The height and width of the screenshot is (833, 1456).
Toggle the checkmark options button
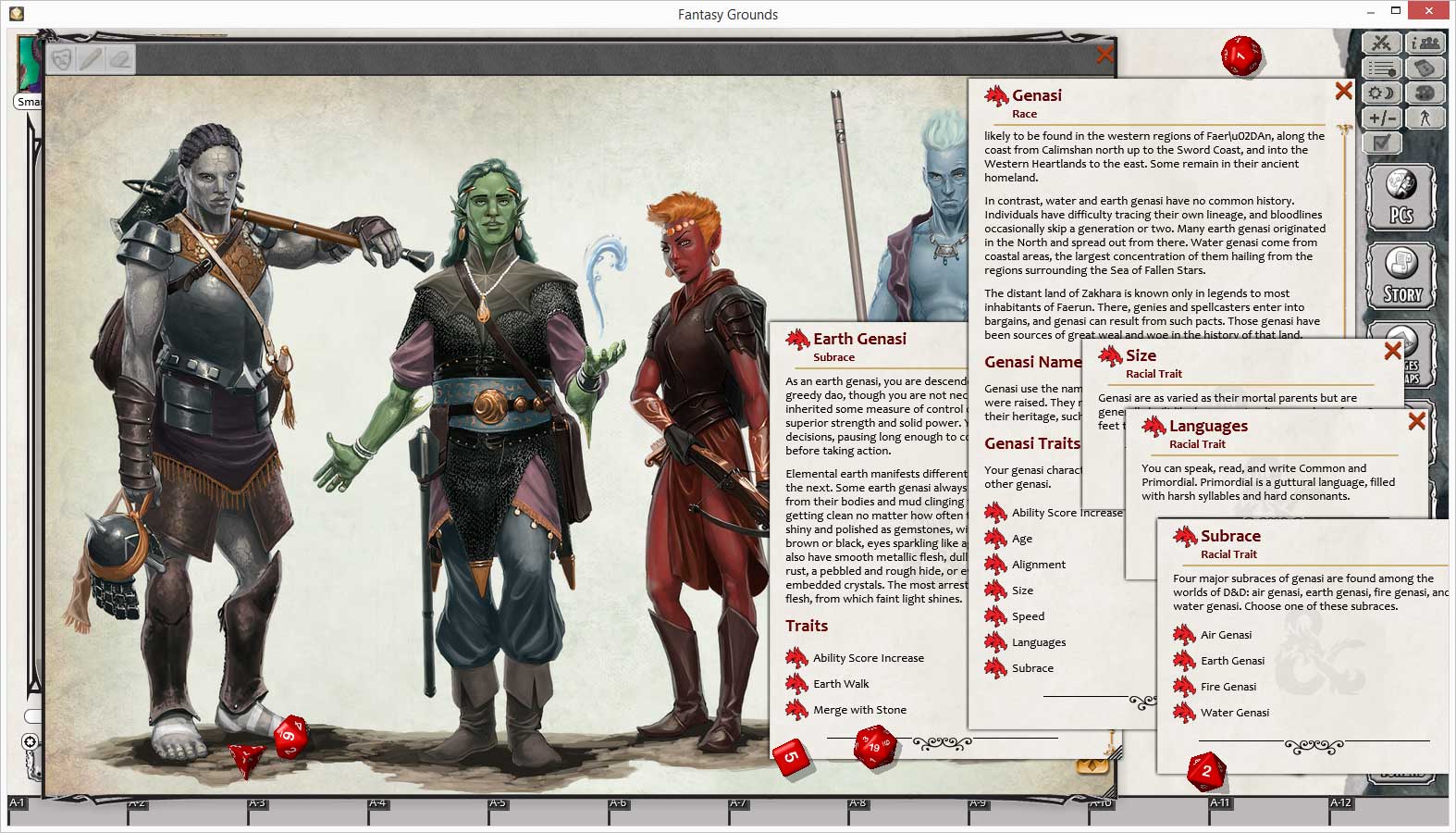(1381, 143)
